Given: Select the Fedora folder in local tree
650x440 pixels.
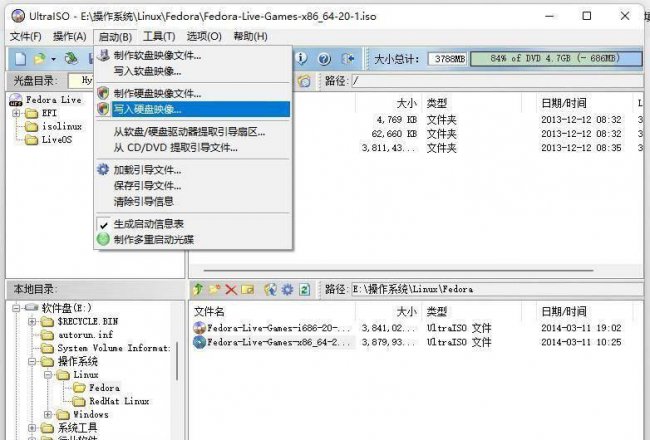Looking at the screenshot, I should tap(104, 388).
